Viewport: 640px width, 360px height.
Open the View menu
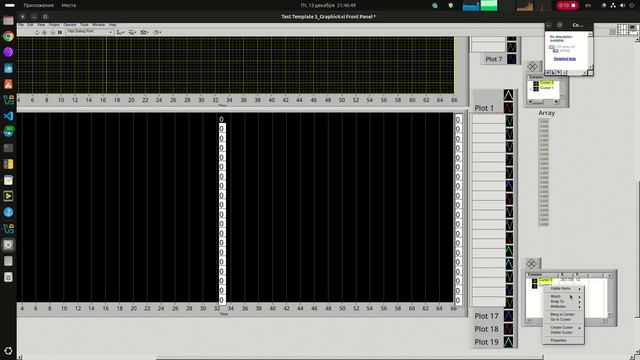coord(41,25)
